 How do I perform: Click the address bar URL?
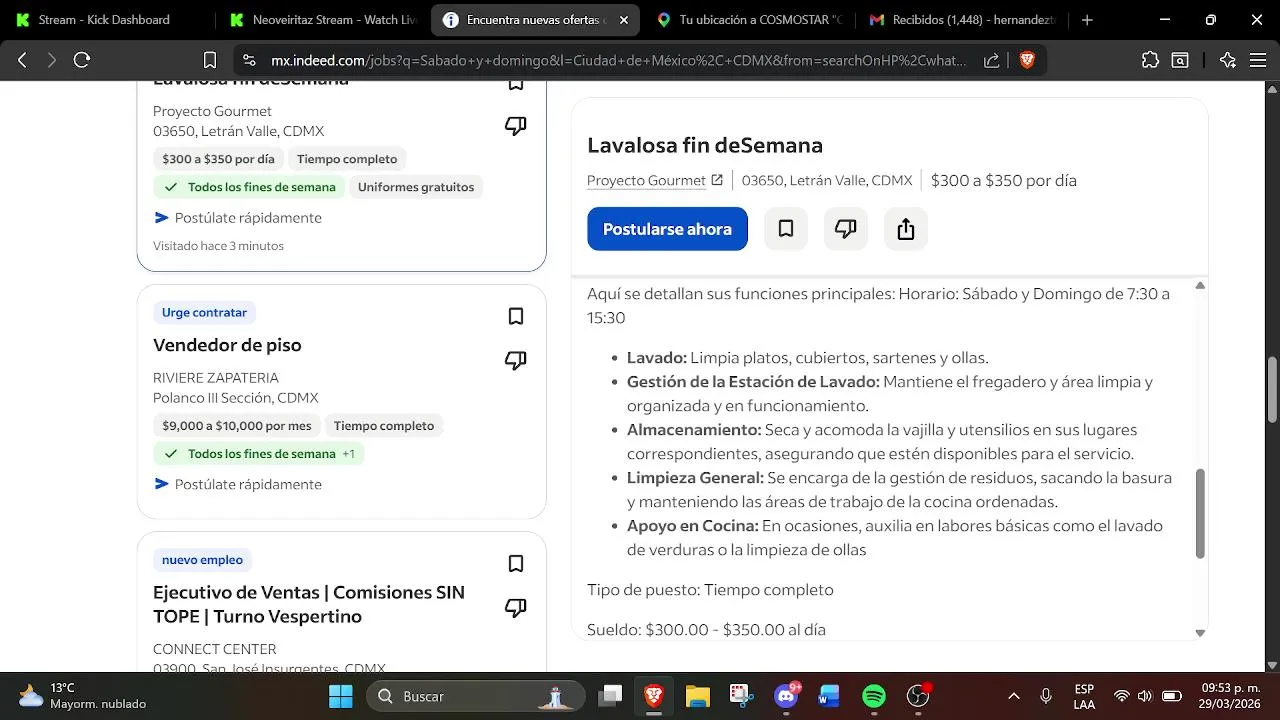click(619, 60)
